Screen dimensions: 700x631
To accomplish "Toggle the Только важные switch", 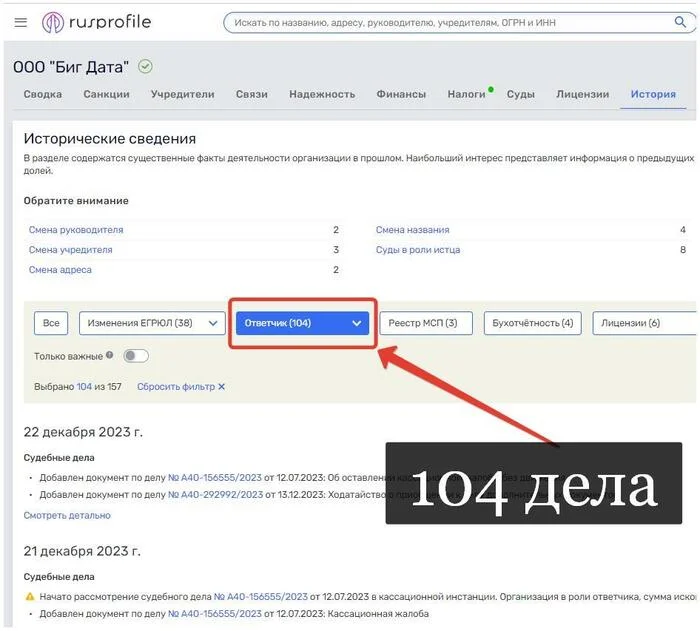I will (x=136, y=356).
